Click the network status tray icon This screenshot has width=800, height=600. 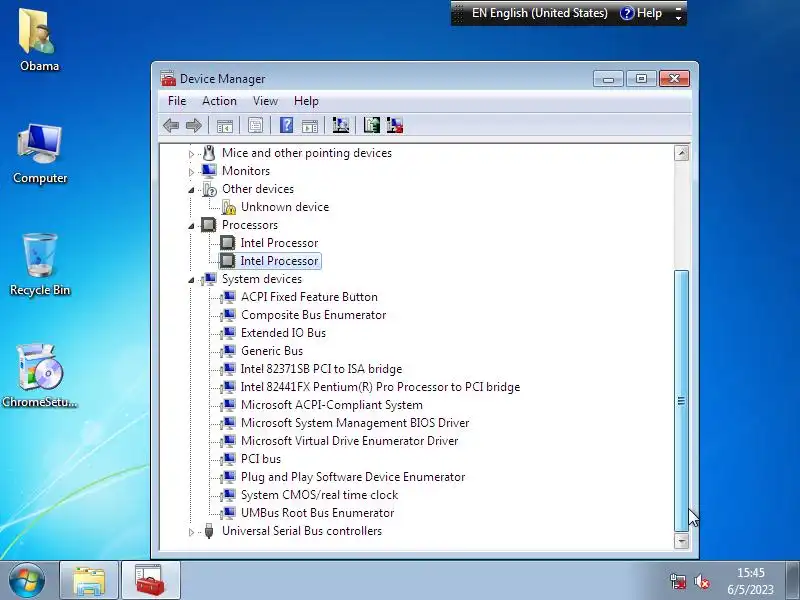[x=678, y=582]
